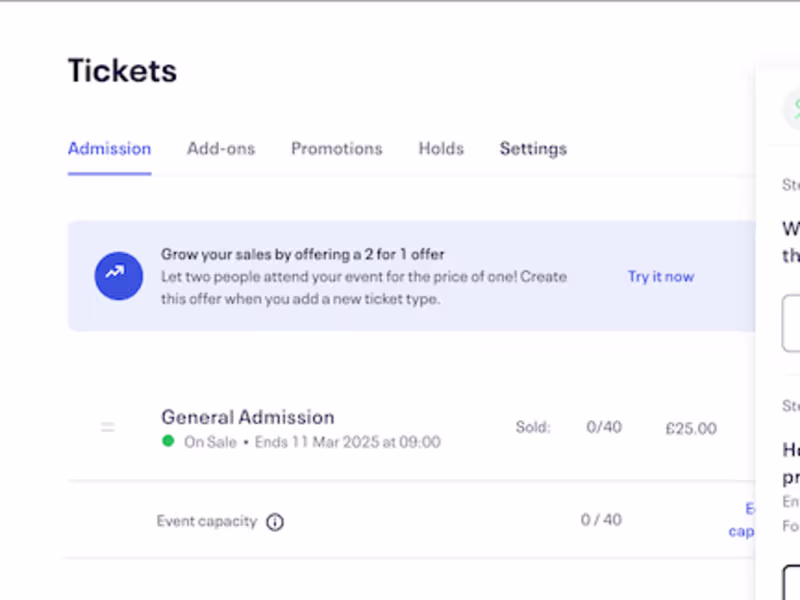Switch to the Add-ons tab
The image size is (800, 600).
click(x=221, y=149)
